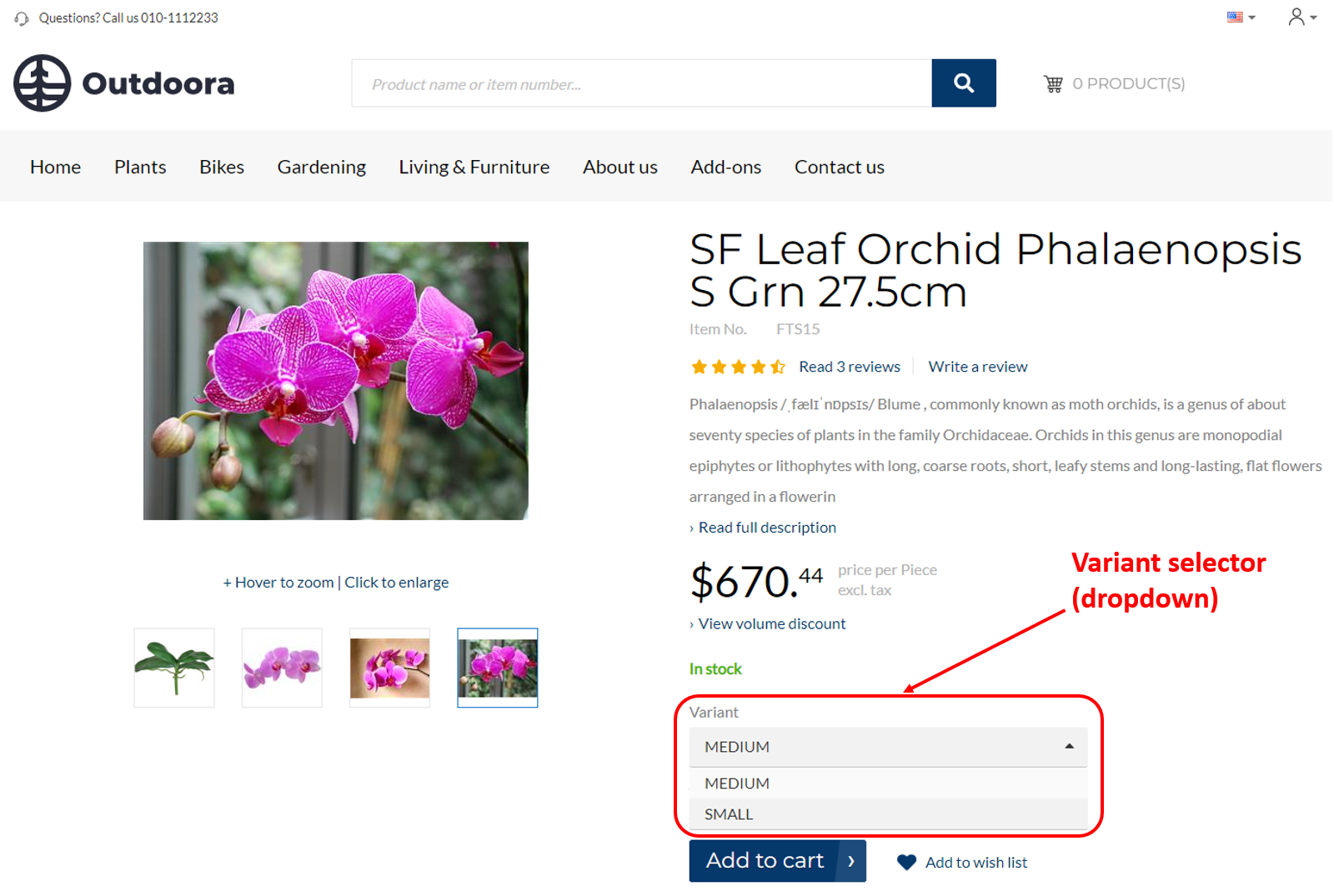Focus the product search input field

point(641,83)
